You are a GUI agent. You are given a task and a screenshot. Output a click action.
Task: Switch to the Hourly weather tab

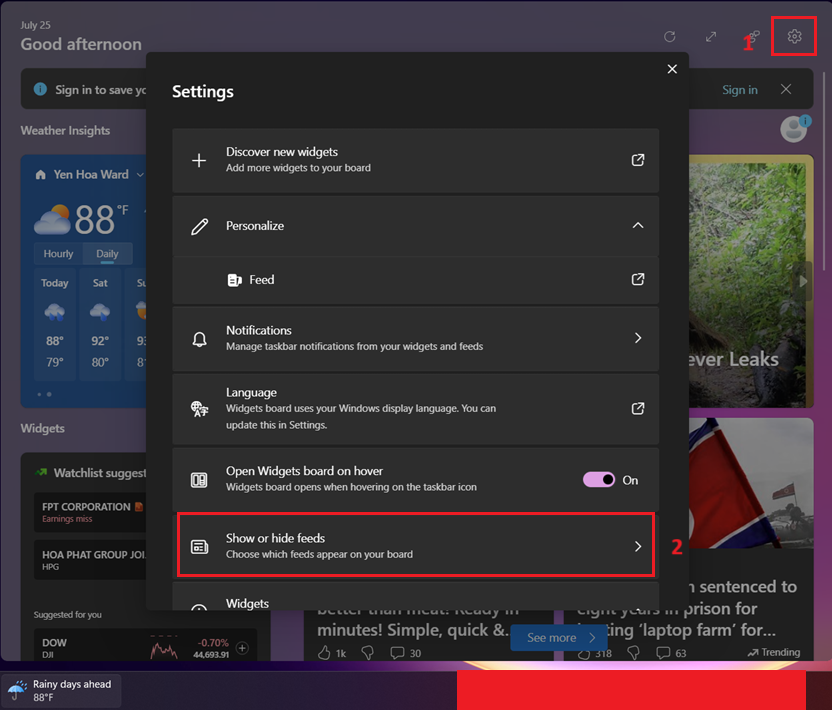coord(57,253)
